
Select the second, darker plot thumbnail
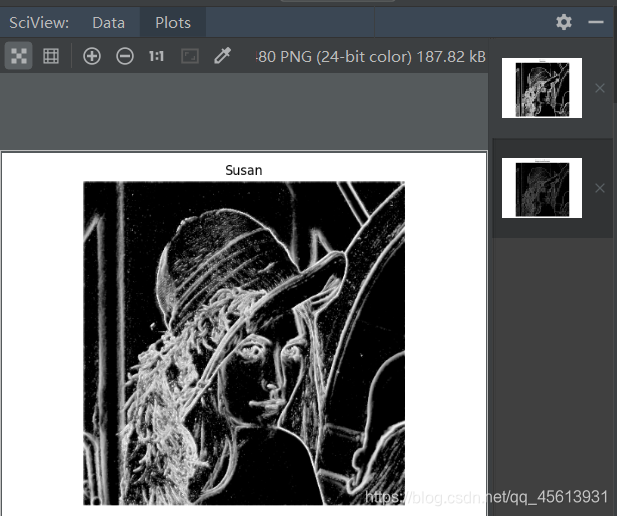[542, 188]
